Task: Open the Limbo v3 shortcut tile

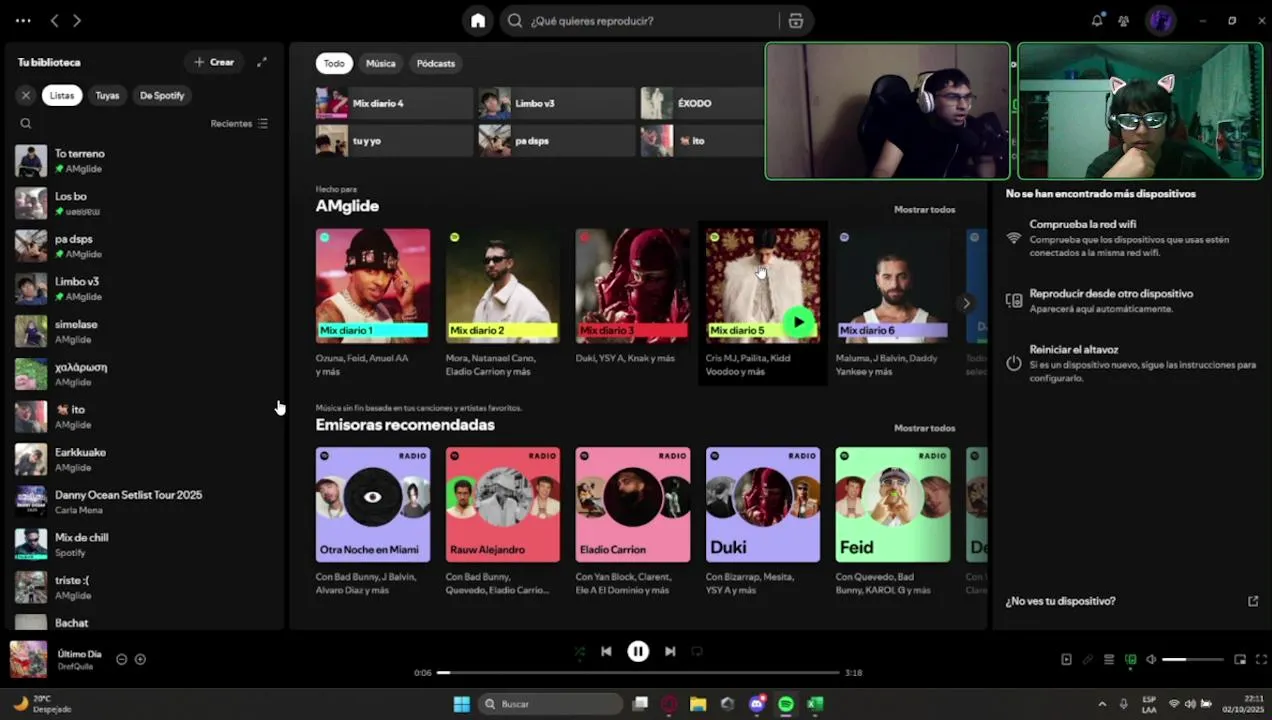Action: click(x=556, y=103)
